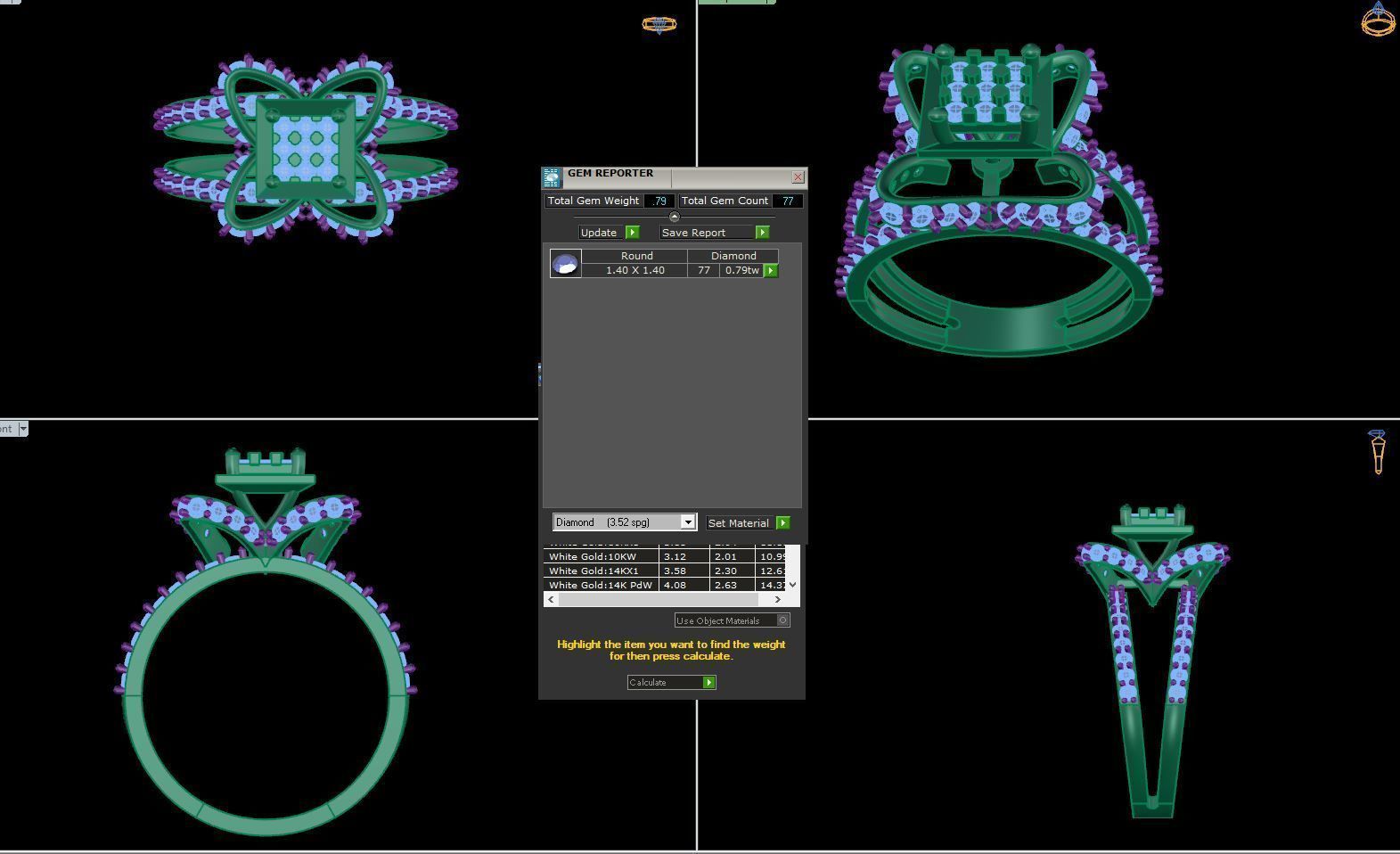Click the Calculate button

[671, 683]
